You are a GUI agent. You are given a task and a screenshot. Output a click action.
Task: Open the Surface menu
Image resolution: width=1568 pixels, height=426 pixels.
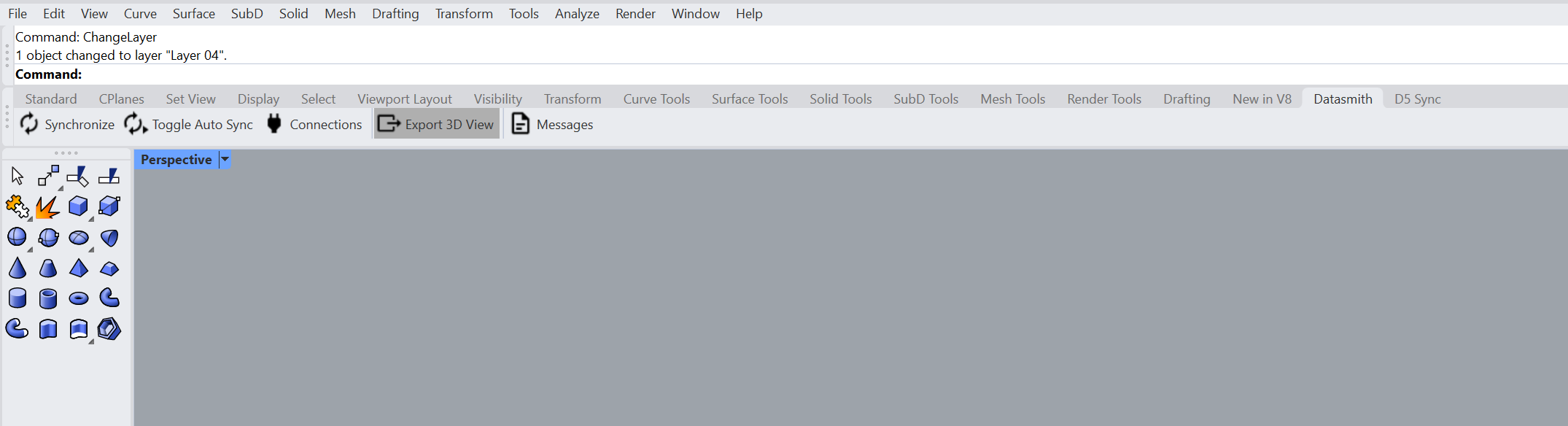[193, 14]
